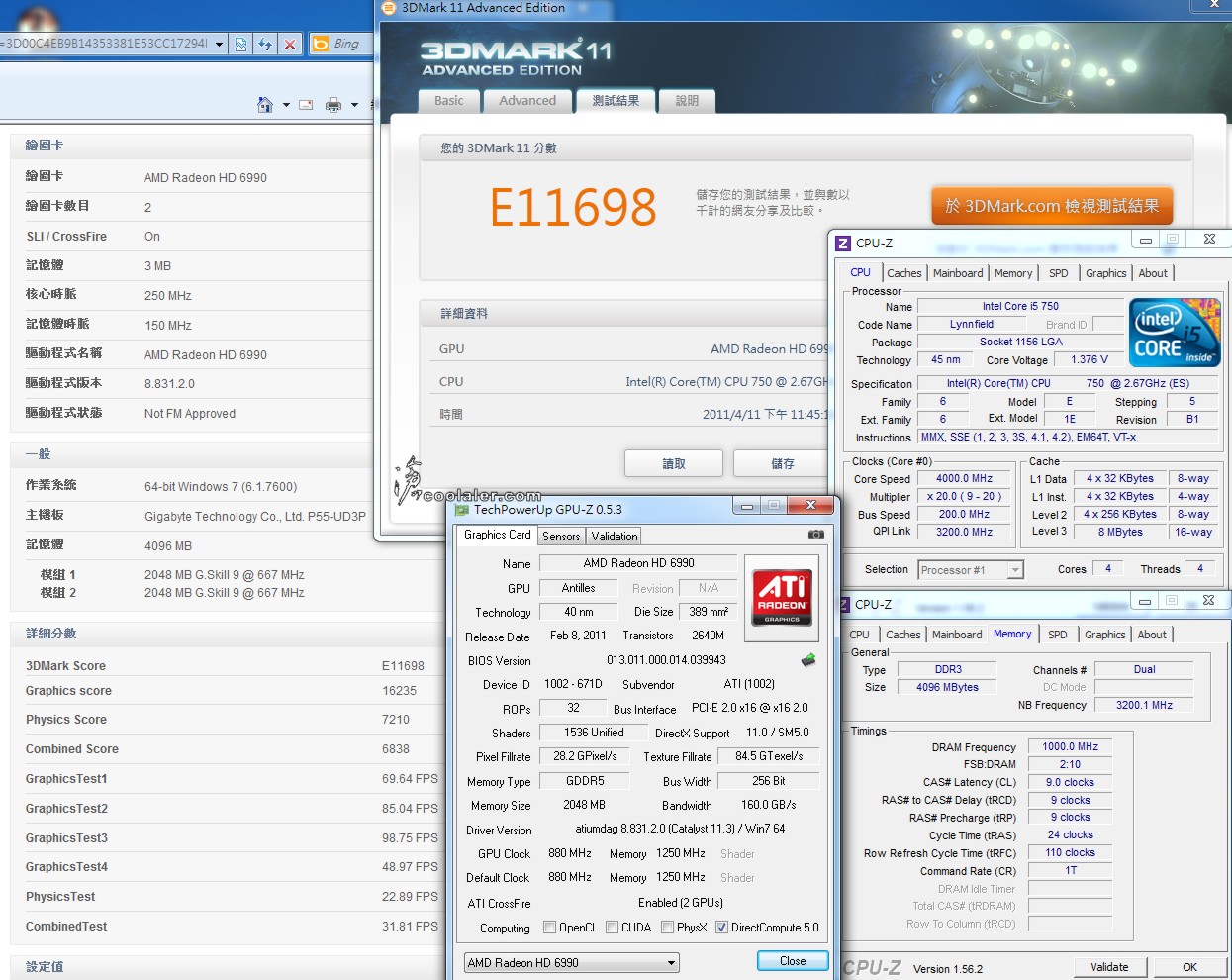Image resolution: width=1232 pixels, height=980 pixels.
Task: Switch to Basic tab in 3DMark 11
Action: [x=449, y=101]
